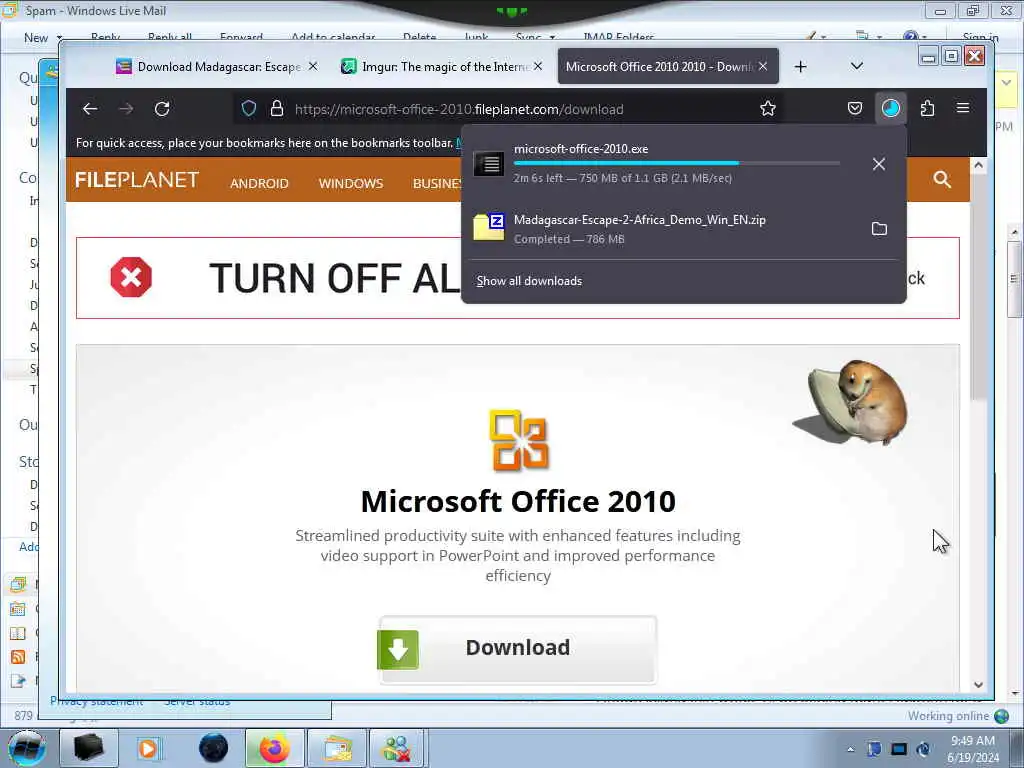Open the tracking protection shield icon
Viewport: 1024px width, 768px height.
(249, 108)
